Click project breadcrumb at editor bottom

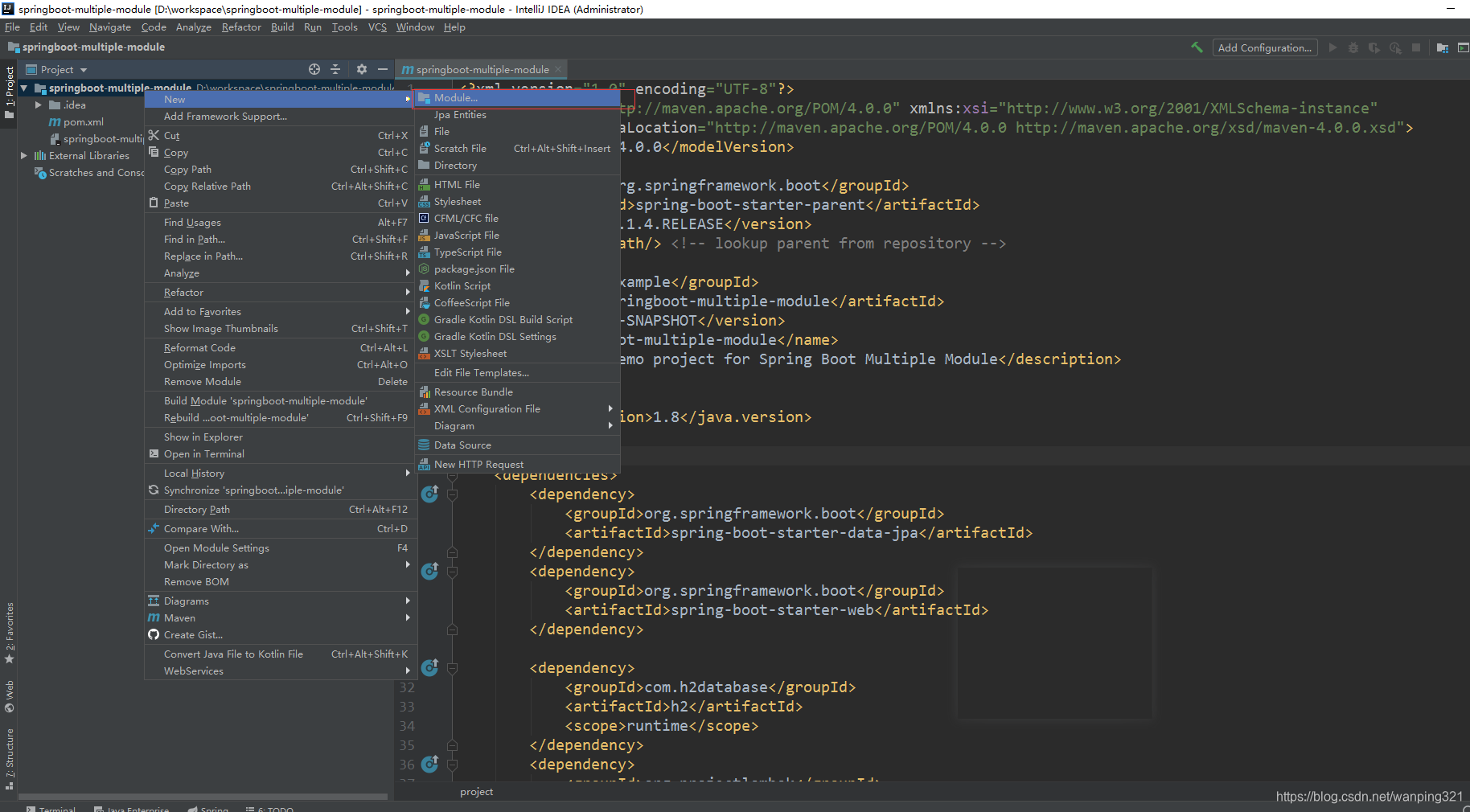pyautogui.click(x=477, y=792)
